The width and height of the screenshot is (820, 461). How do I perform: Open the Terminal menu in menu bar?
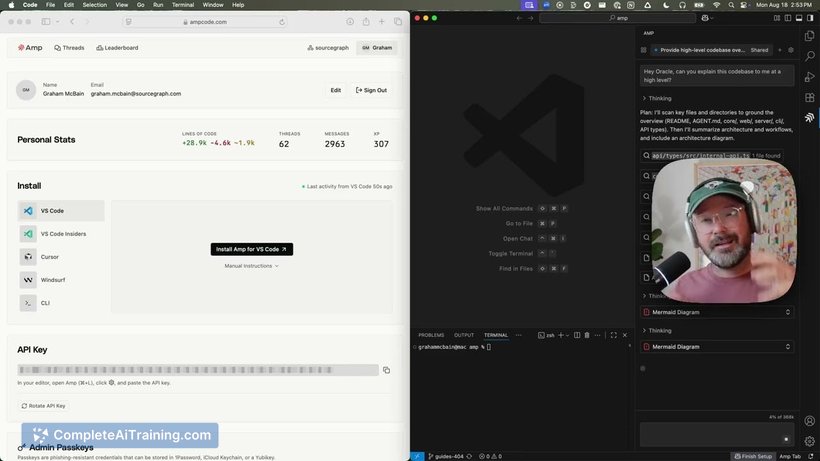pos(183,5)
